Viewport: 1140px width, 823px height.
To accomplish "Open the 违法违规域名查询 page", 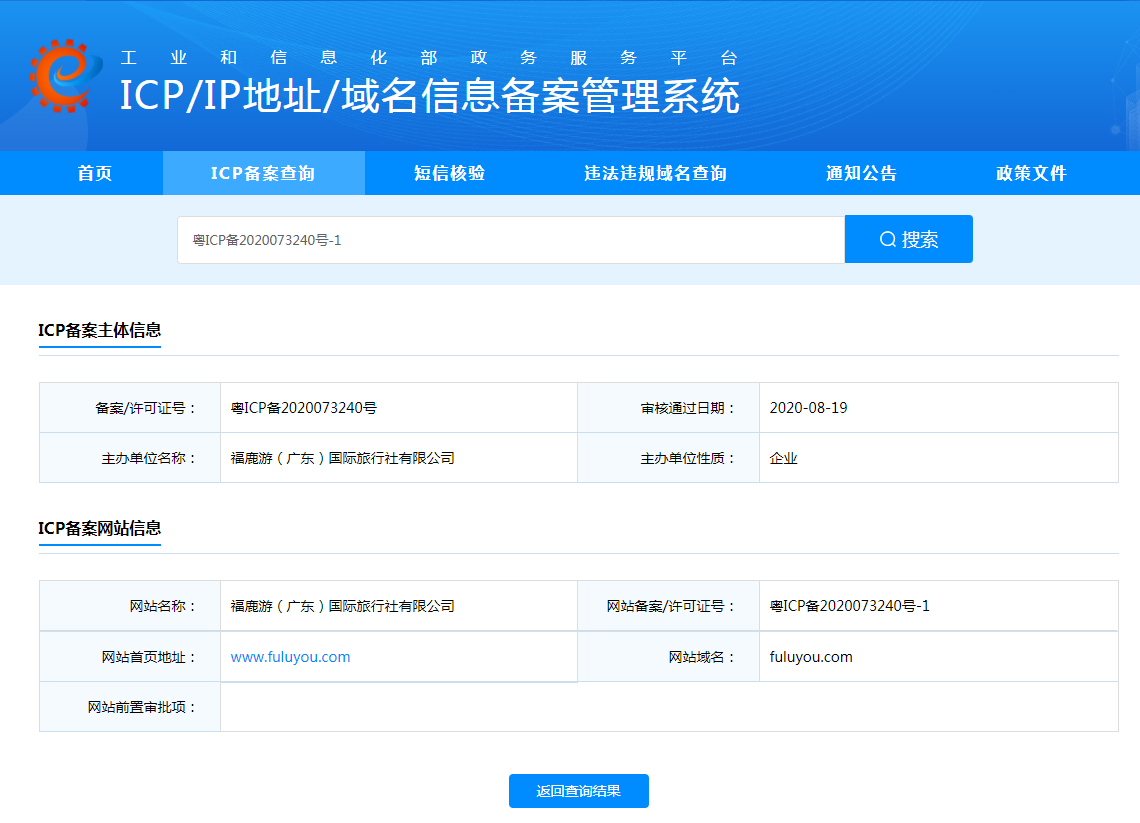I will coord(654,172).
